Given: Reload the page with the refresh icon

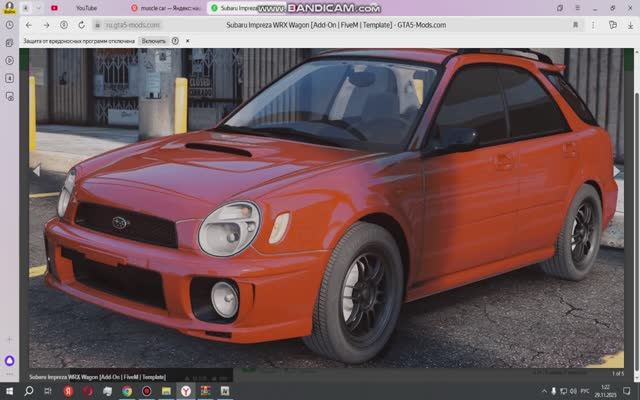Looking at the screenshot, I should (81, 25).
